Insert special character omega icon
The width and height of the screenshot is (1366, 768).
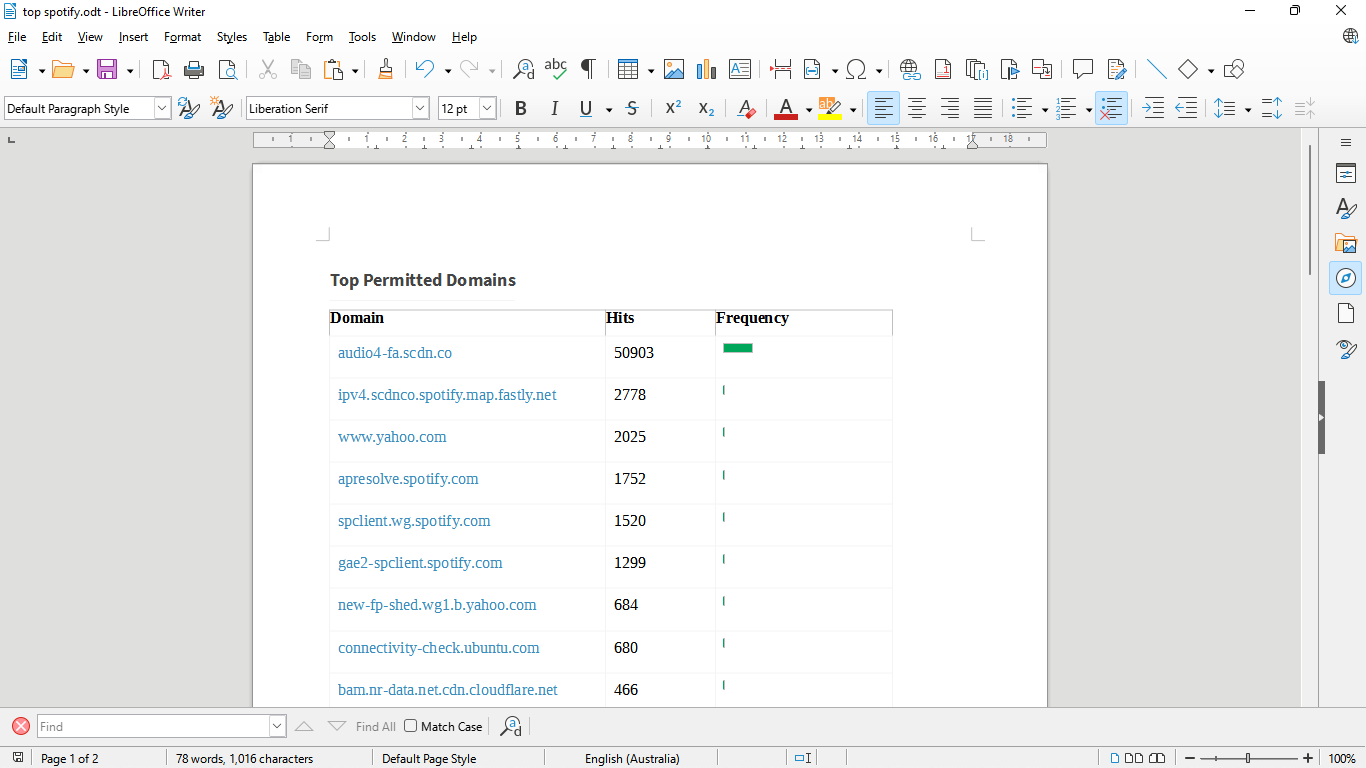point(856,69)
